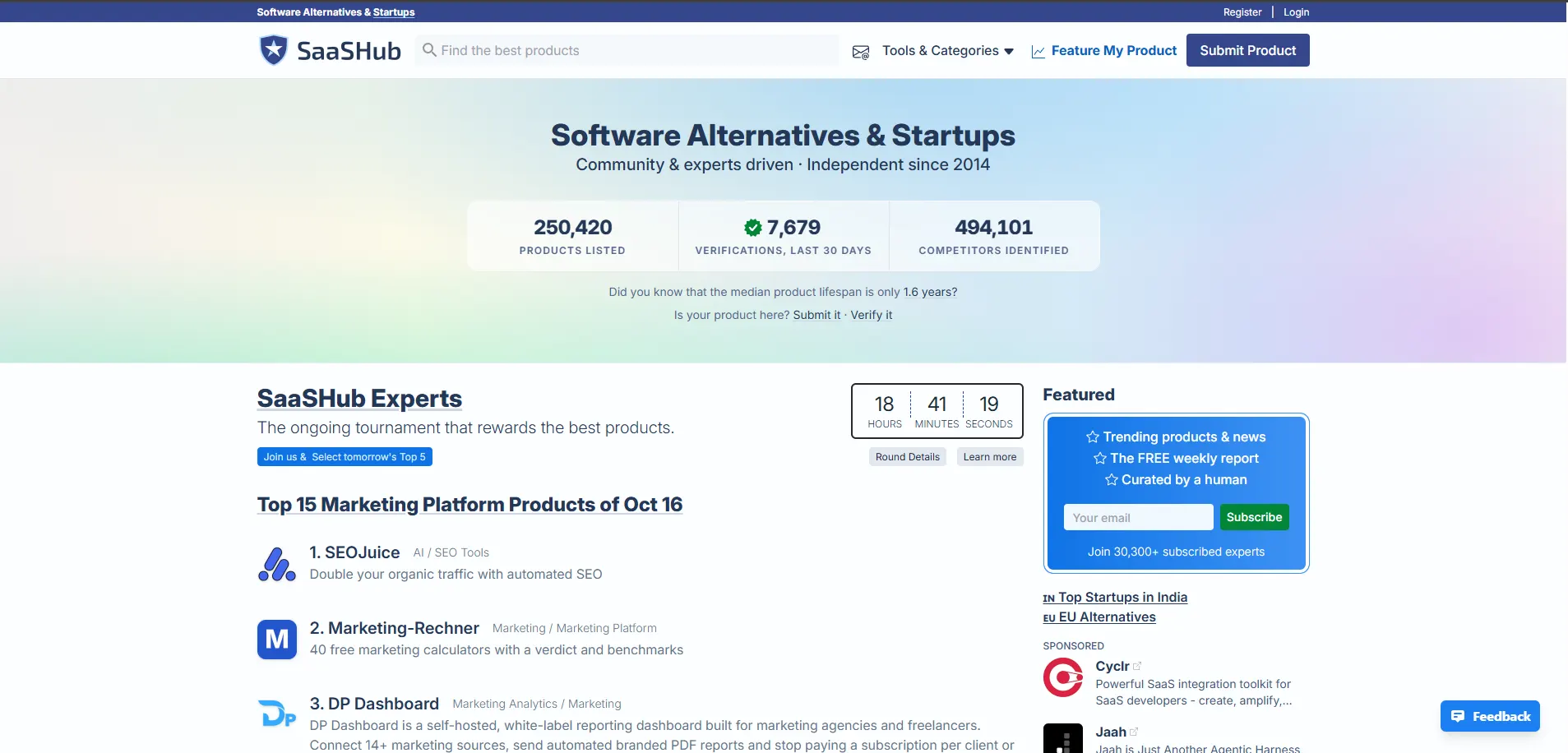This screenshot has width=1568, height=753.
Task: Click the Submit it link
Action: pyautogui.click(x=816, y=315)
